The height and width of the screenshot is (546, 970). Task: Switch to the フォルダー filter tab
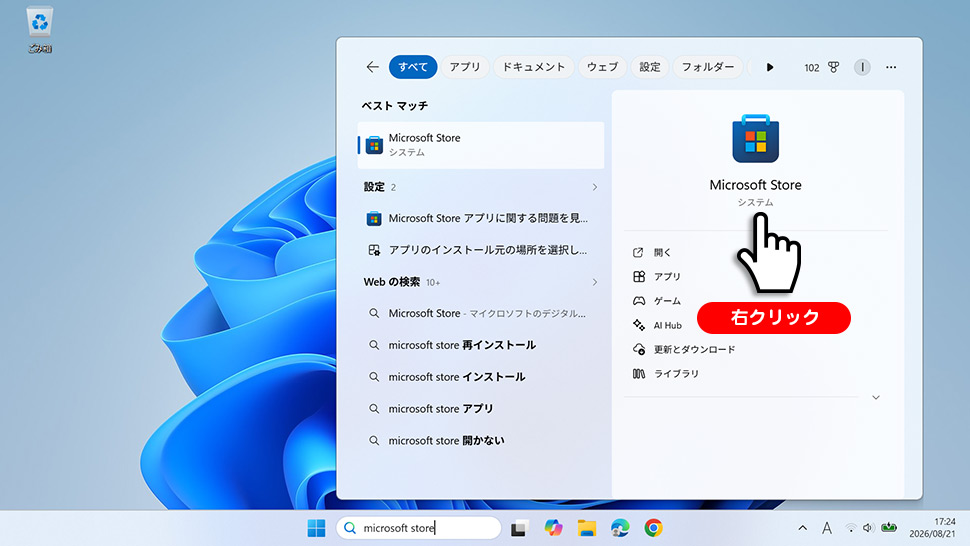708,67
